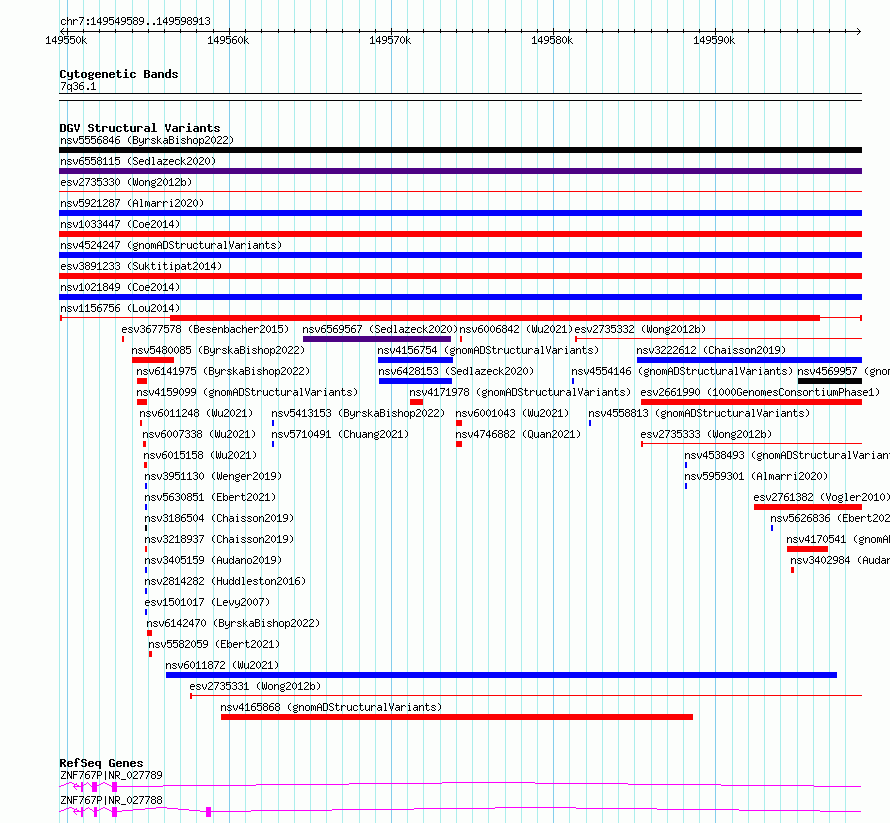Click nsv3186504 (Chaisson2019) label
Image resolution: width=890 pixels, height=823 pixels.
220,518
